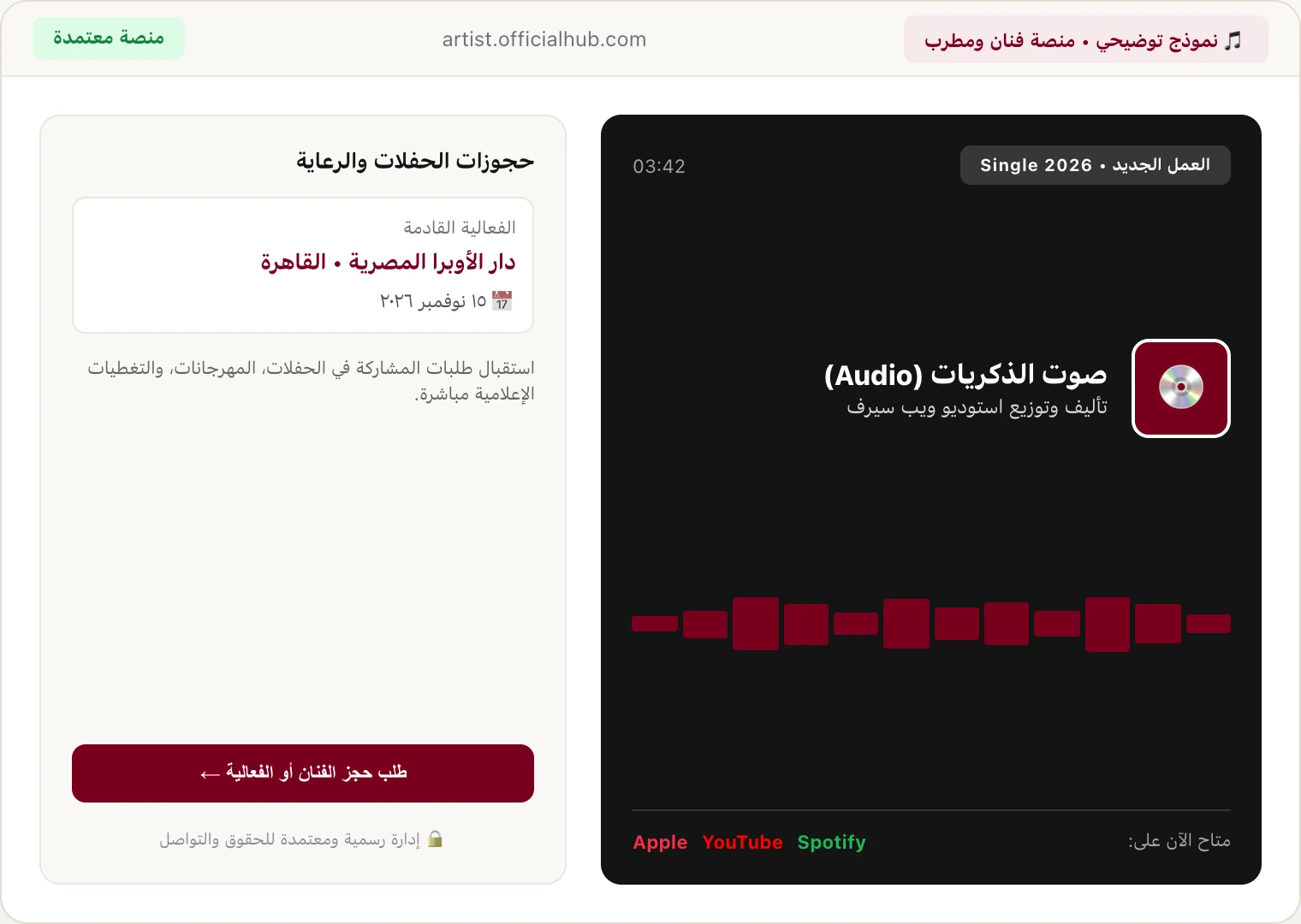Click the صوت الذكريات (Audio) track title
The height and width of the screenshot is (924, 1301).
[965, 375]
